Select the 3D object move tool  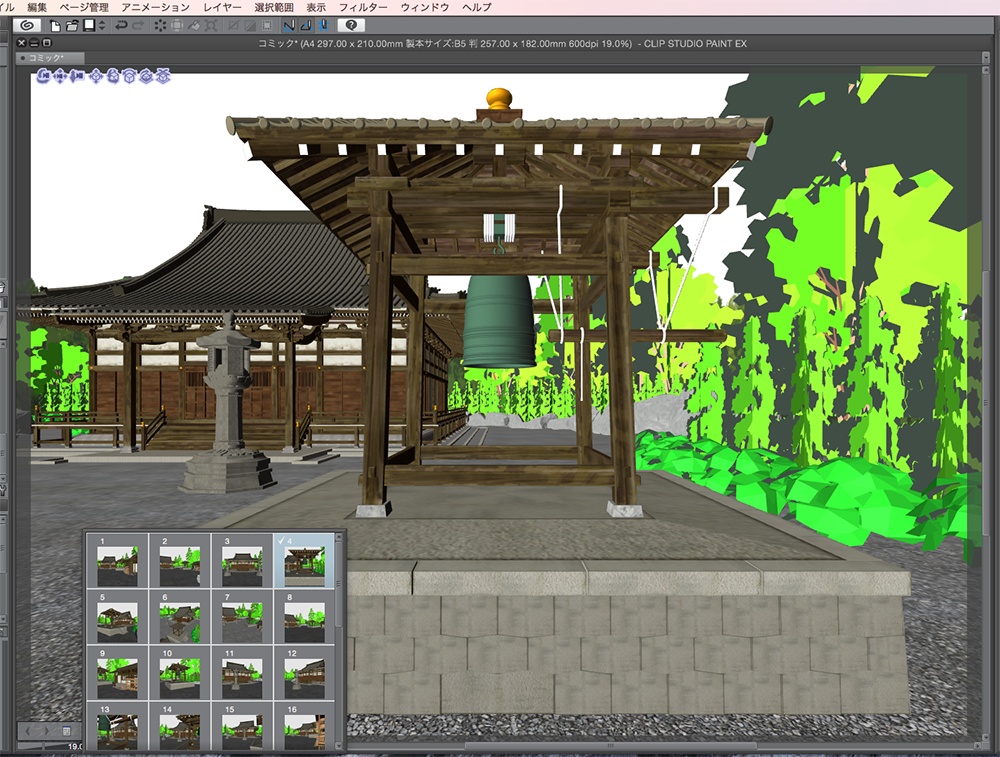click(97, 76)
